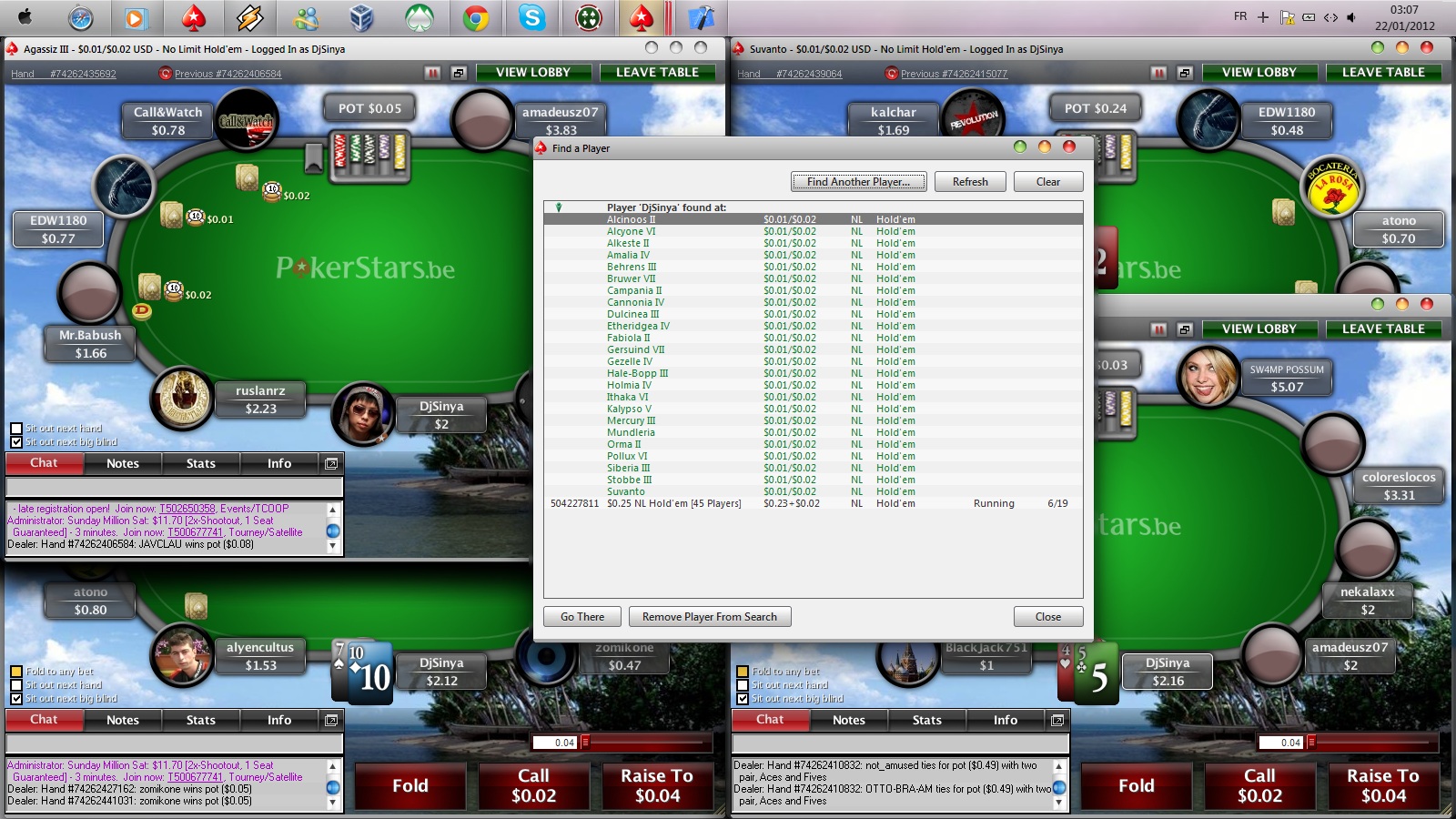The width and height of the screenshot is (1456, 819).
Task: Click Go There button
Action: [582, 617]
